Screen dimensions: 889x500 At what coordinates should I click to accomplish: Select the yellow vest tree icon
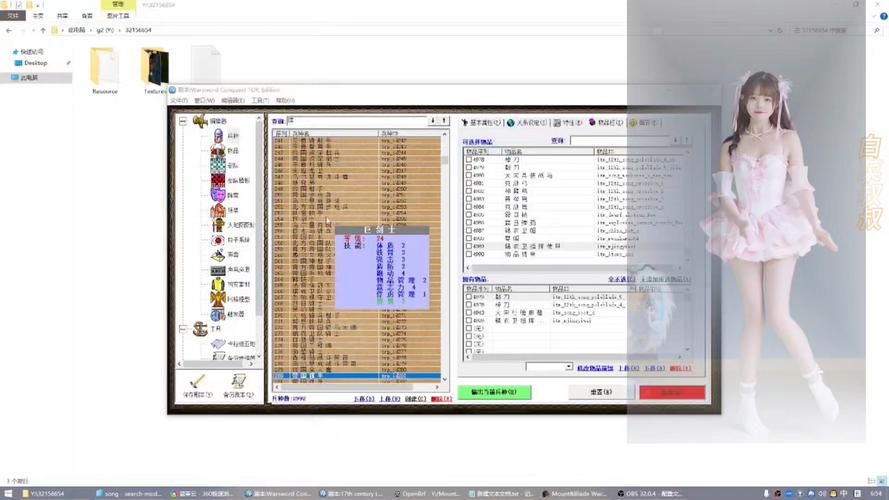tap(218, 284)
